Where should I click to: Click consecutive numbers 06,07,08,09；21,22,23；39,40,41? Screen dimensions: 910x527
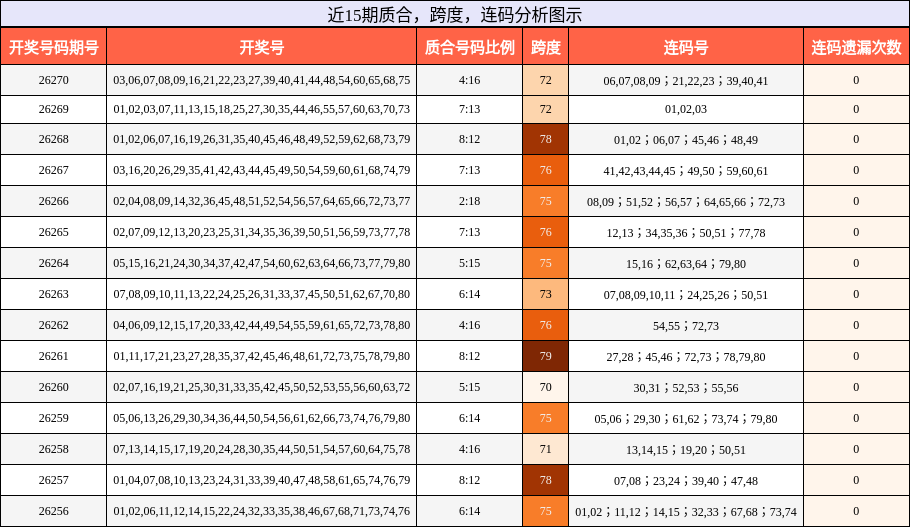pos(686,81)
